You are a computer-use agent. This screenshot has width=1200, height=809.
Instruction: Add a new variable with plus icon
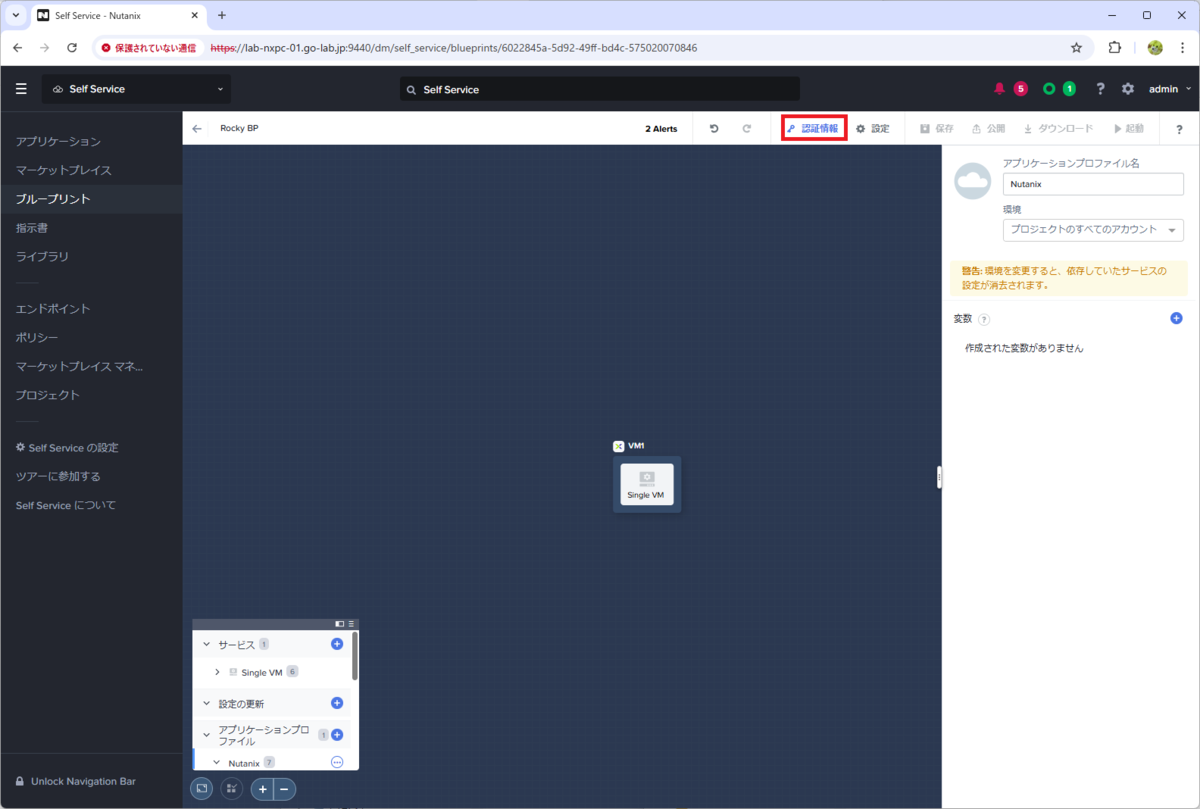(x=1176, y=318)
